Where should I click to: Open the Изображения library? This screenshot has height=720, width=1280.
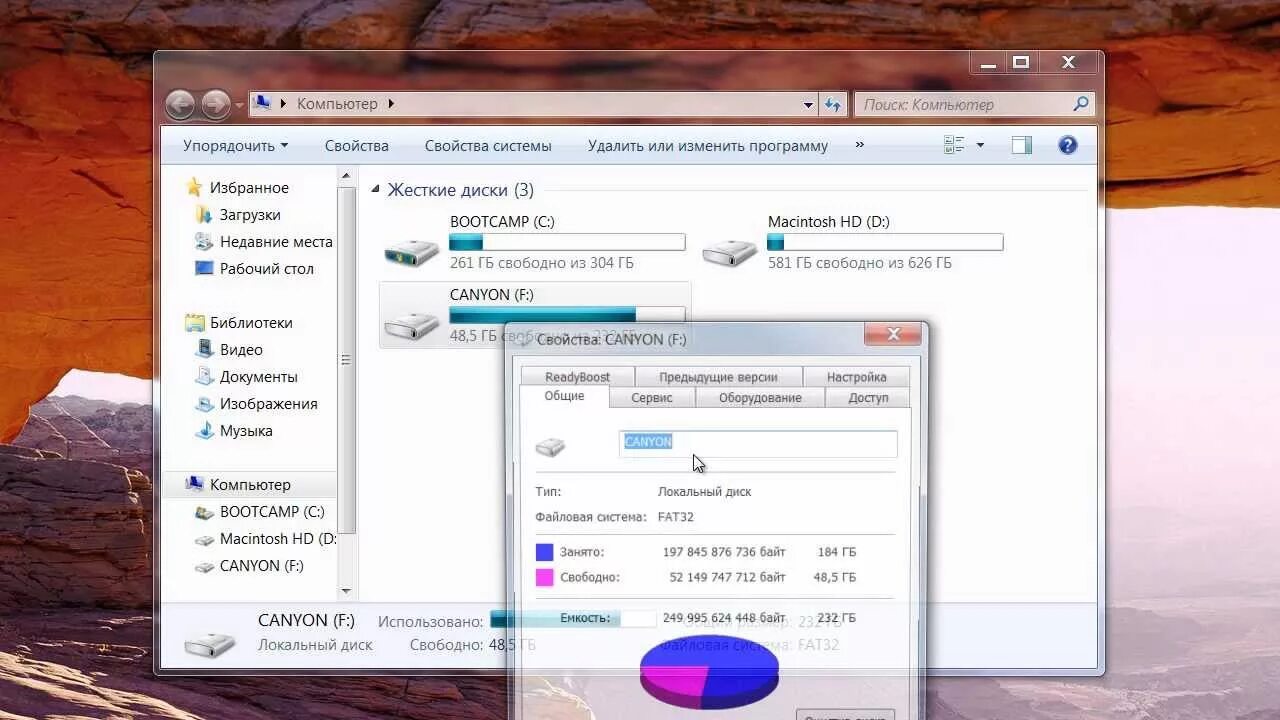(x=268, y=404)
